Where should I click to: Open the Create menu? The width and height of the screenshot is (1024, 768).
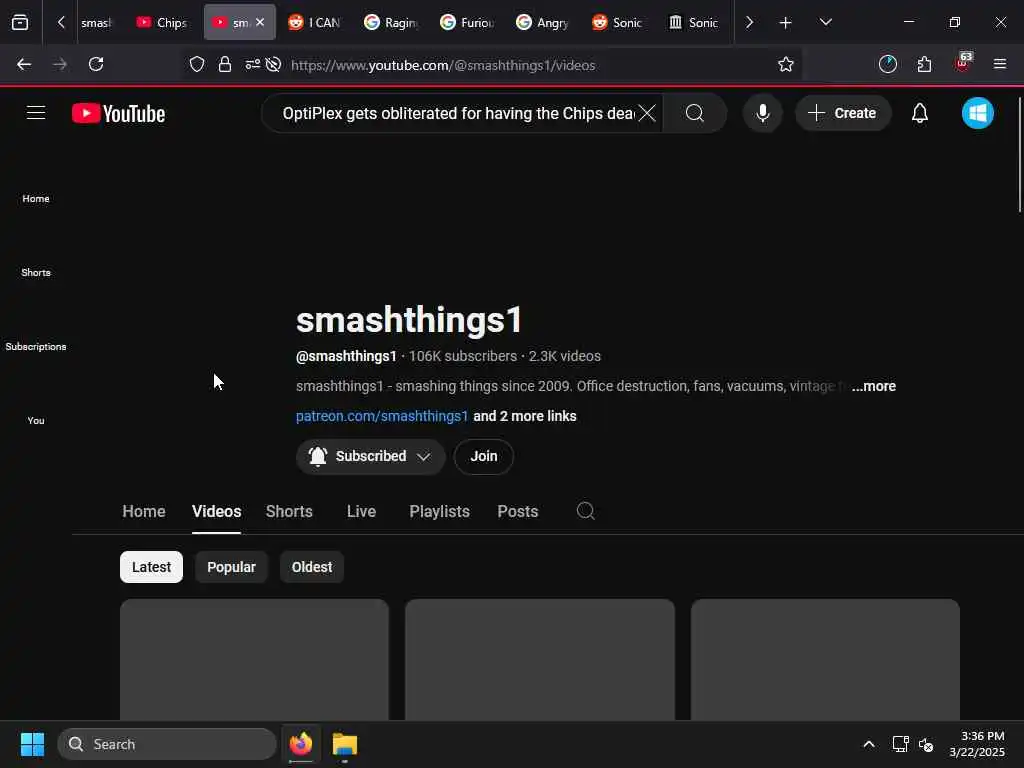(842, 113)
